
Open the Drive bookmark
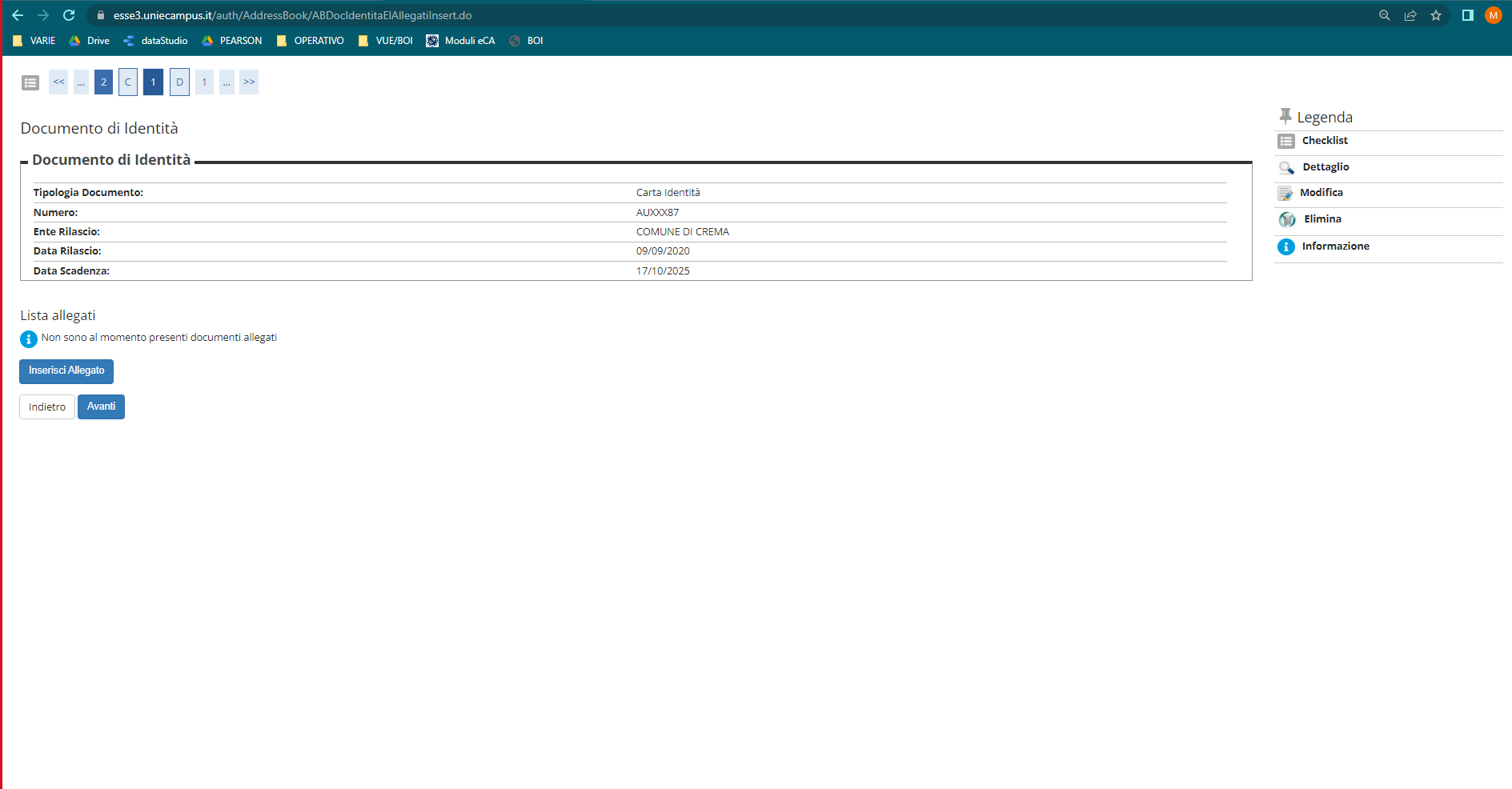(89, 41)
